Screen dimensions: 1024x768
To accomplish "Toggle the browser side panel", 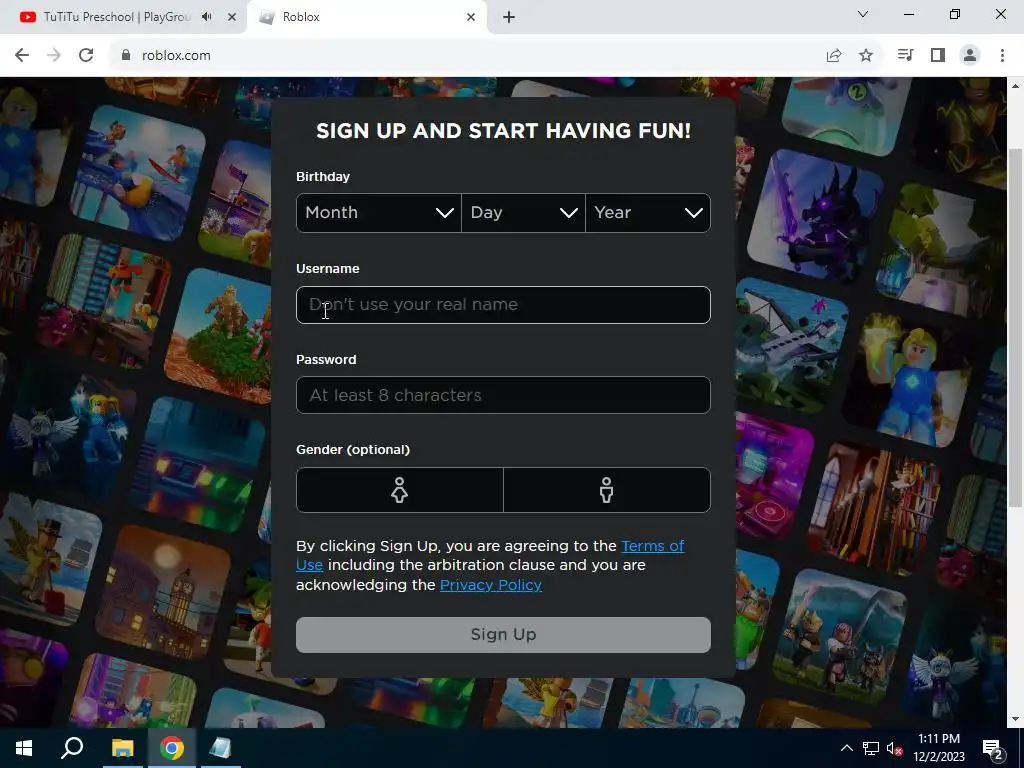I will (x=938, y=56).
